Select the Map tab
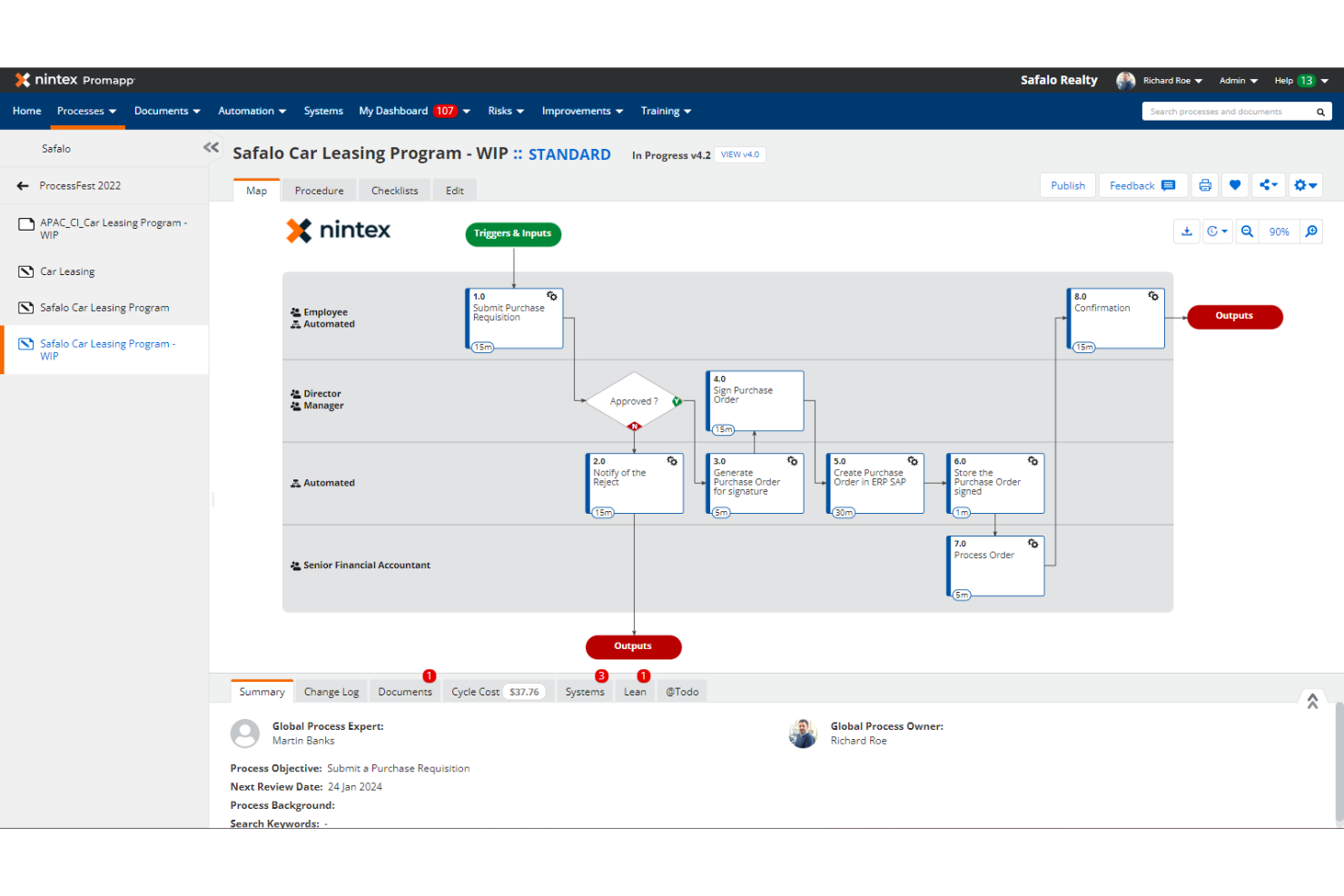Image resolution: width=1344 pixels, height=896 pixels. tap(256, 191)
